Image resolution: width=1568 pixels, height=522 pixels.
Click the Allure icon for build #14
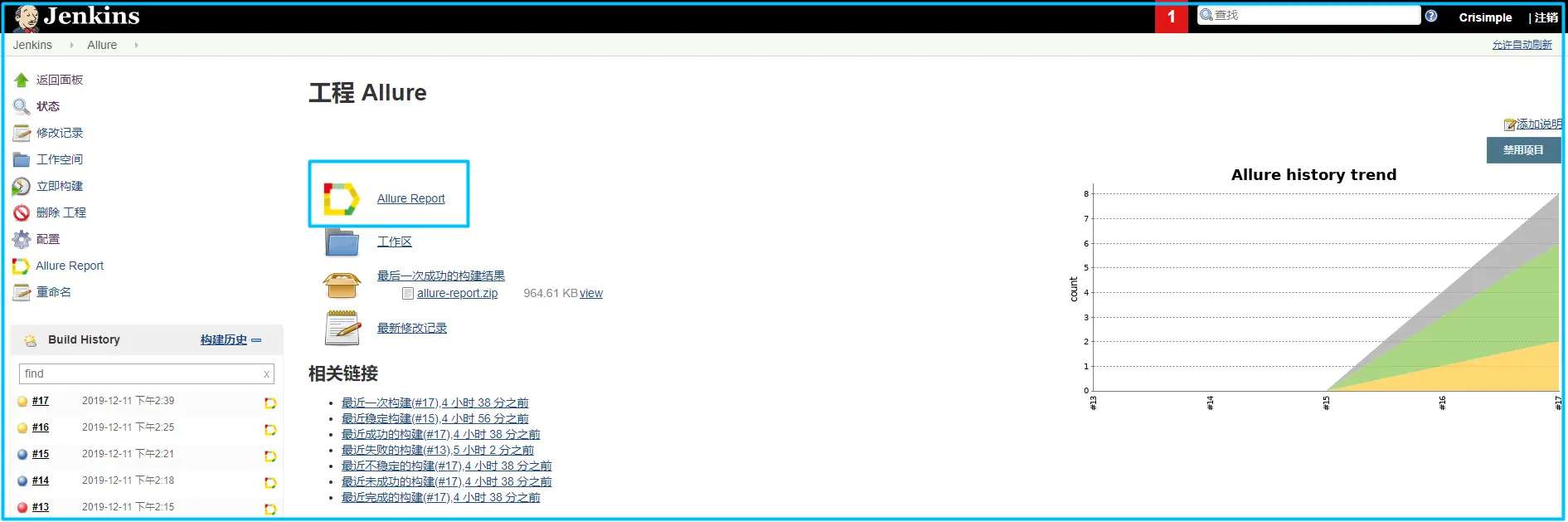point(270,483)
